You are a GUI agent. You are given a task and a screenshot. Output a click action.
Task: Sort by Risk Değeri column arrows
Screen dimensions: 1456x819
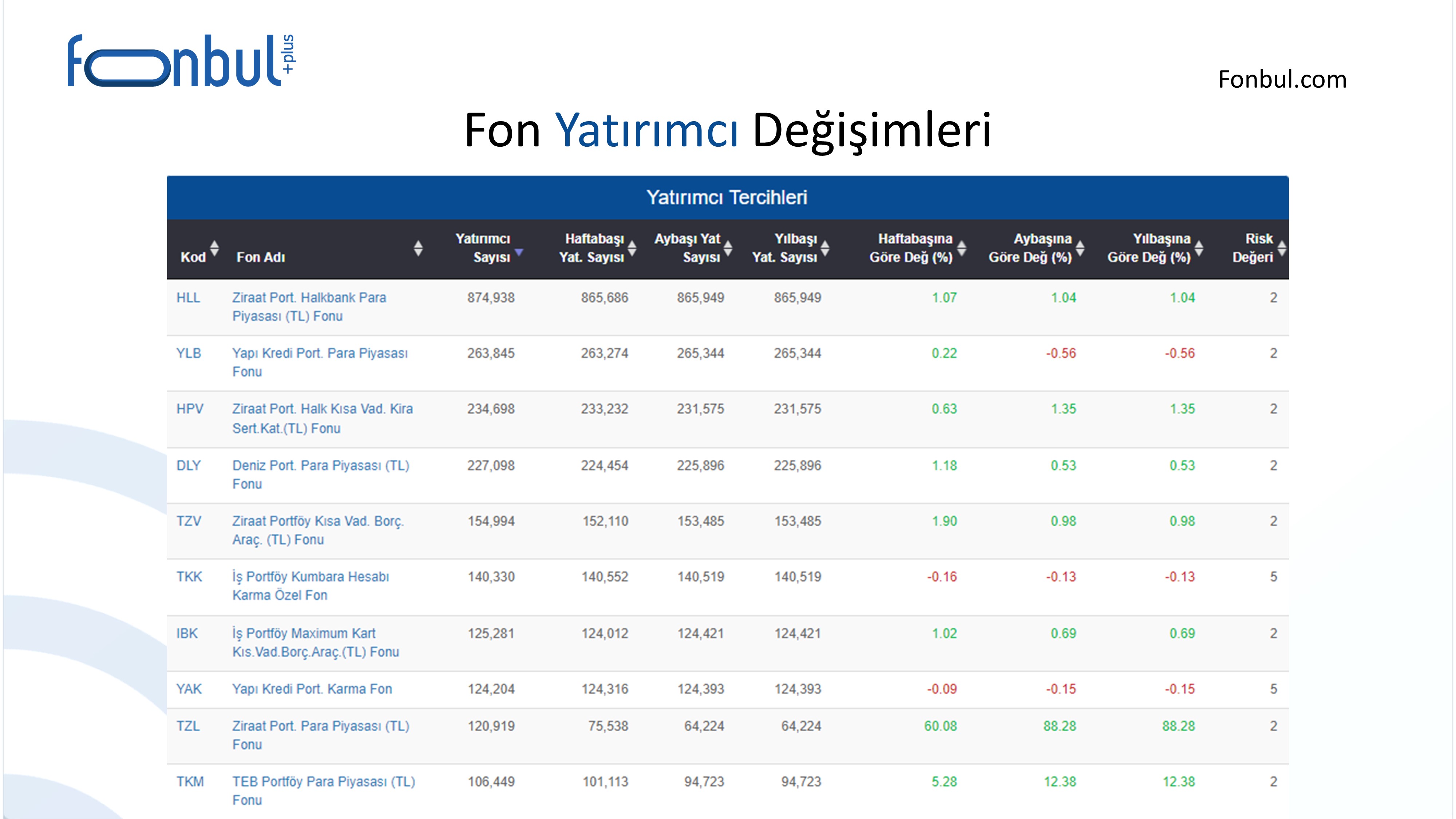[1282, 248]
